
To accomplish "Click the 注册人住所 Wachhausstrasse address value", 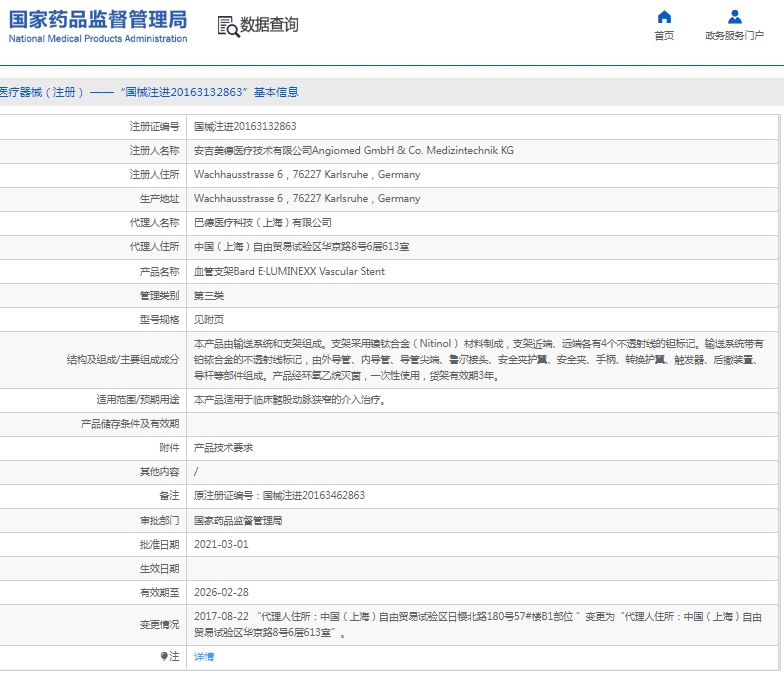I will [x=307, y=174].
